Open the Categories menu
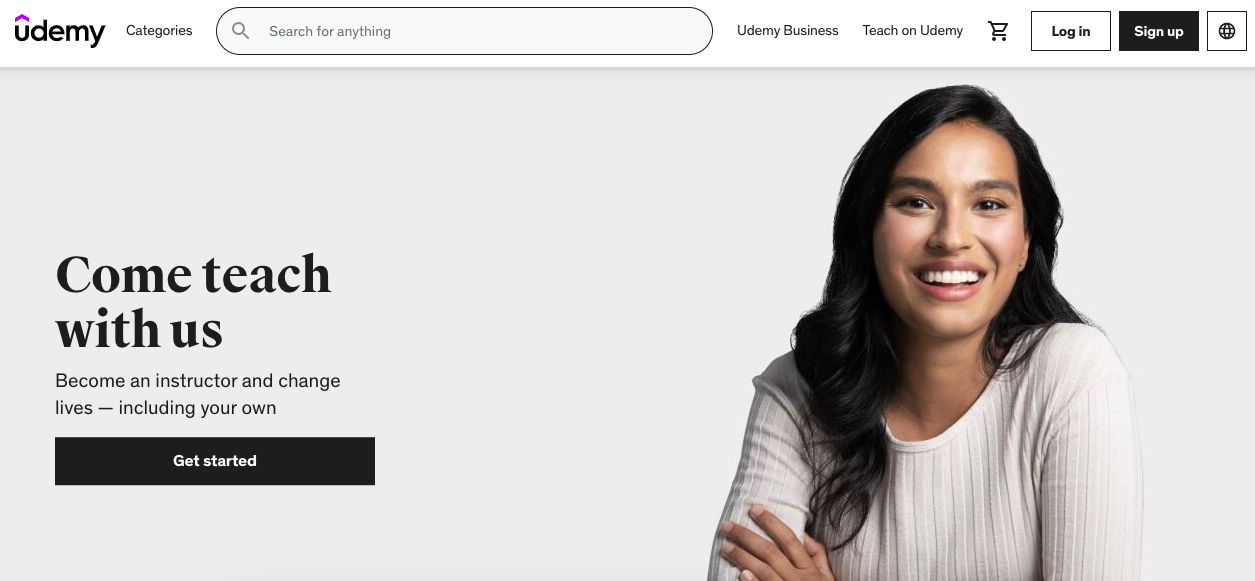Viewport: 1255px width, 581px height. tap(159, 31)
